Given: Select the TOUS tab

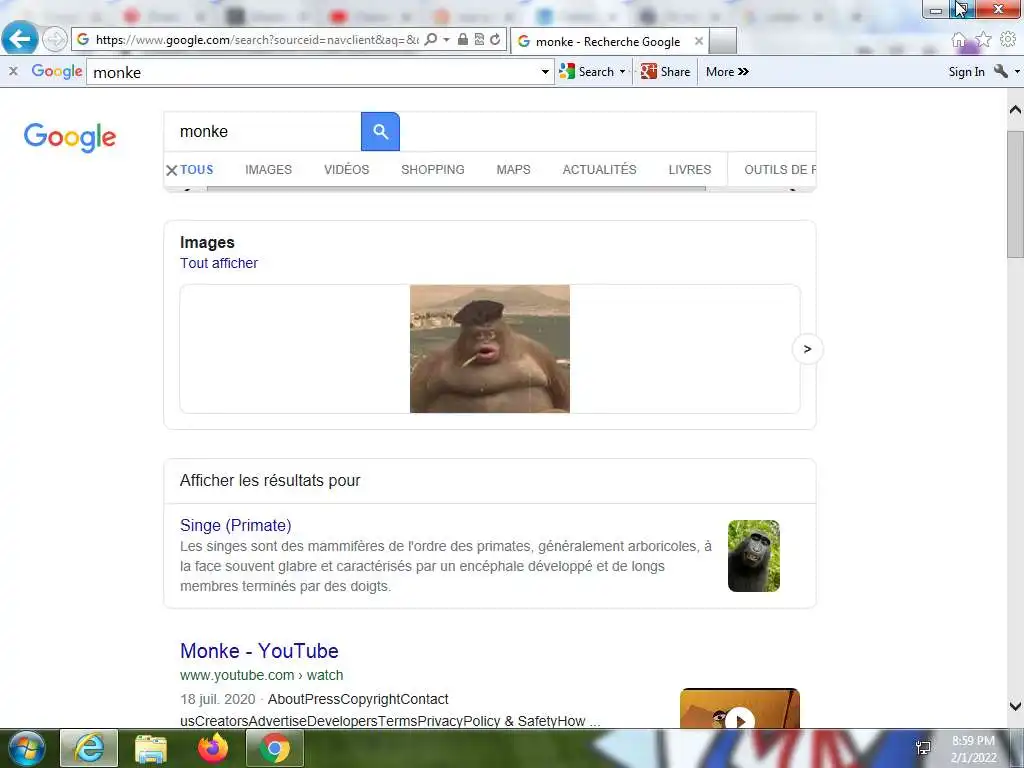Looking at the screenshot, I should (x=197, y=170).
